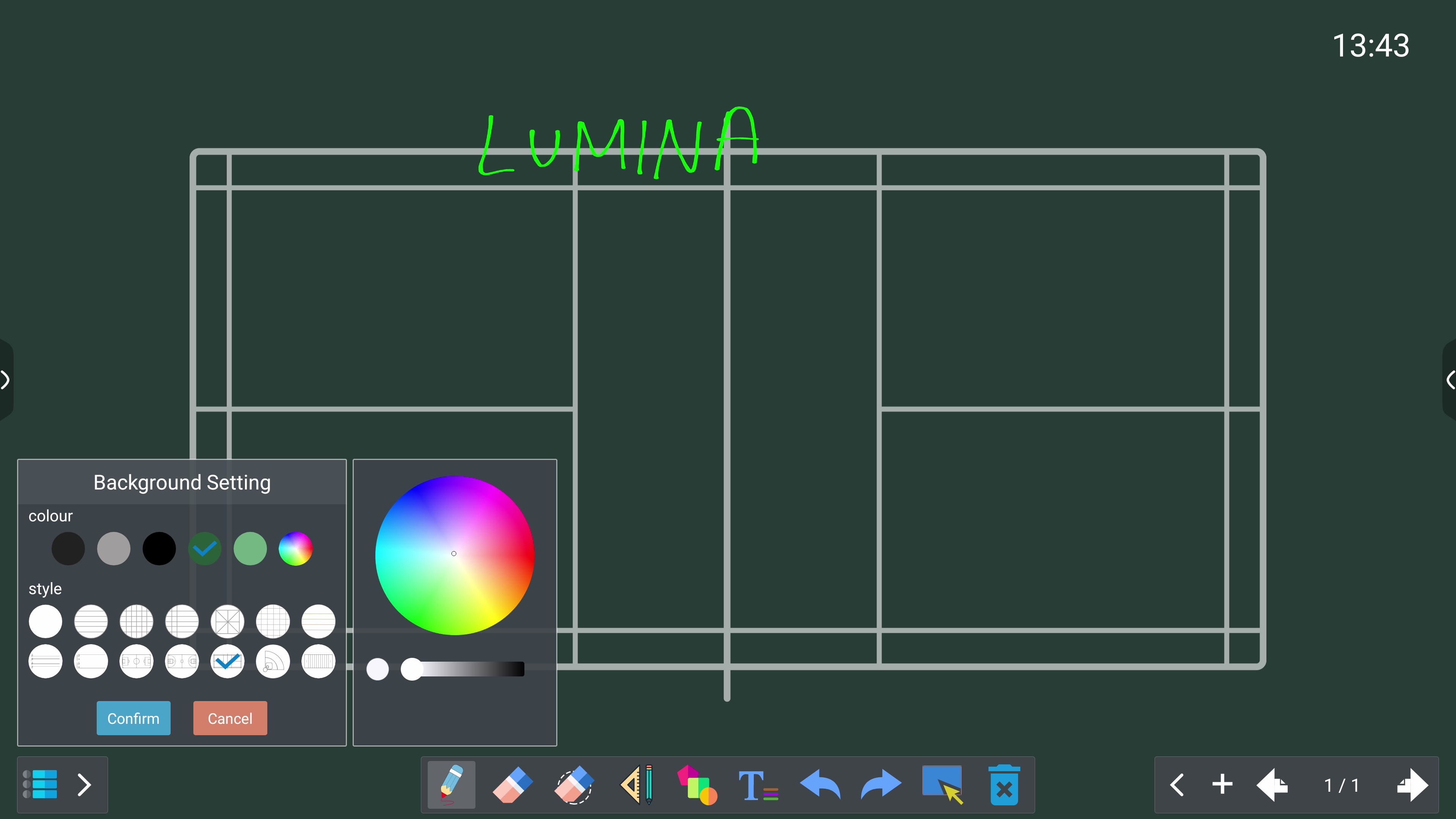This screenshot has width=1456, height=819.
Task: Open the shapes tool
Action: 697,784
